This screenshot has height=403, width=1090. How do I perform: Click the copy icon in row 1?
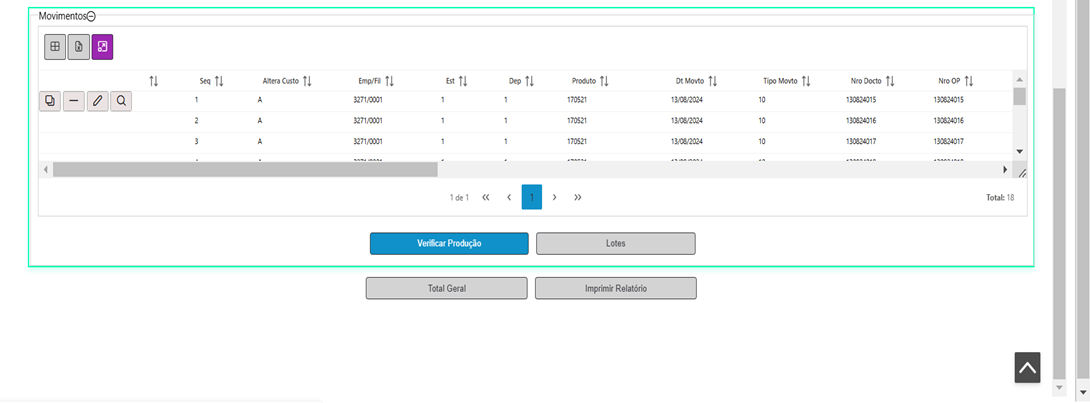(x=50, y=101)
